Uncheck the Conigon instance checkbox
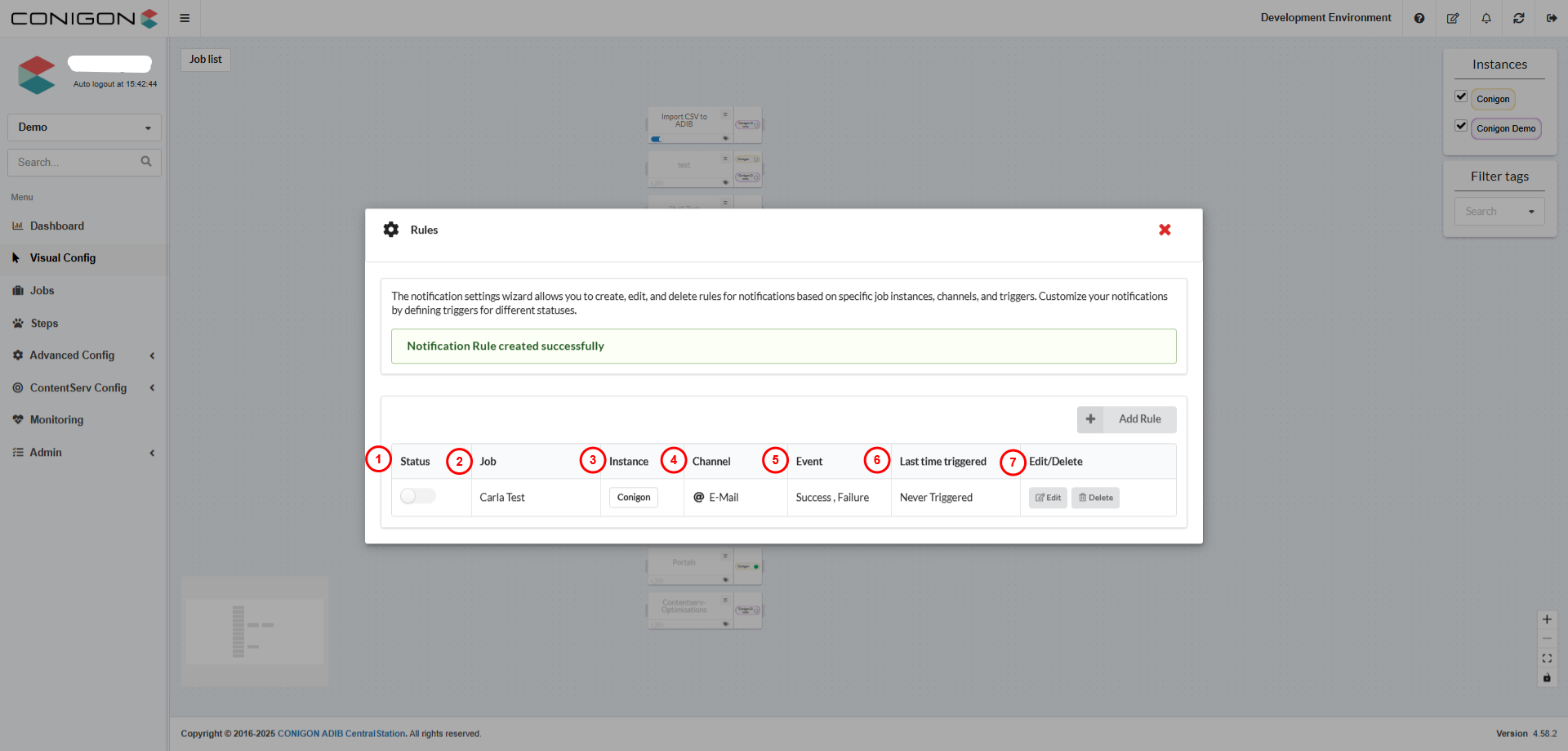Screen dimensions: 1568x751 pos(1461,96)
